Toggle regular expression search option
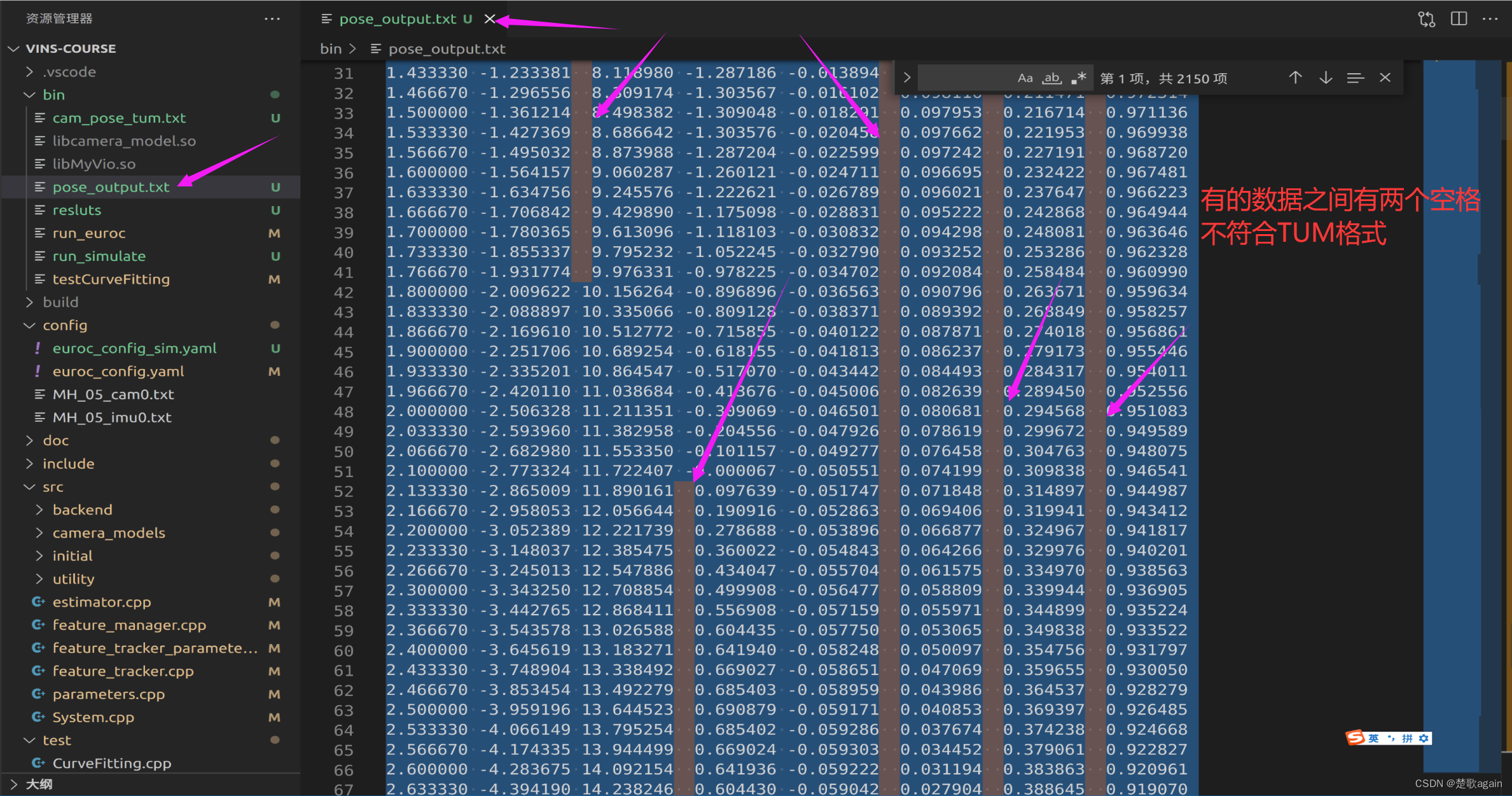 click(x=1078, y=78)
